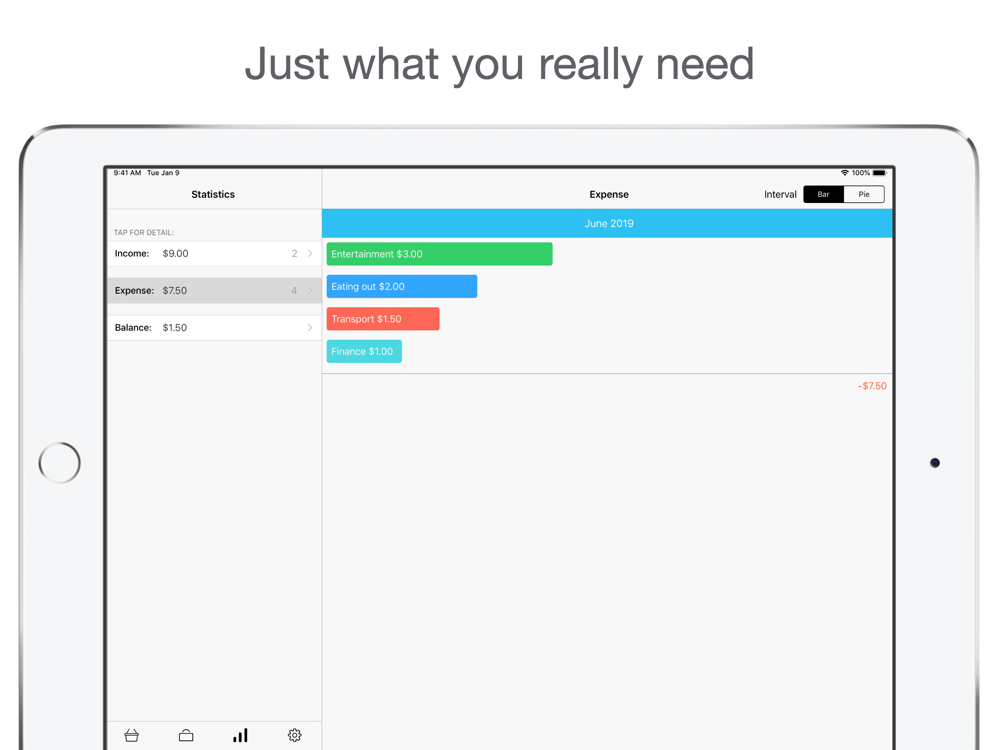The width and height of the screenshot is (1000, 750).
Task: Click the 9:41 AM status time
Action: 127,173
